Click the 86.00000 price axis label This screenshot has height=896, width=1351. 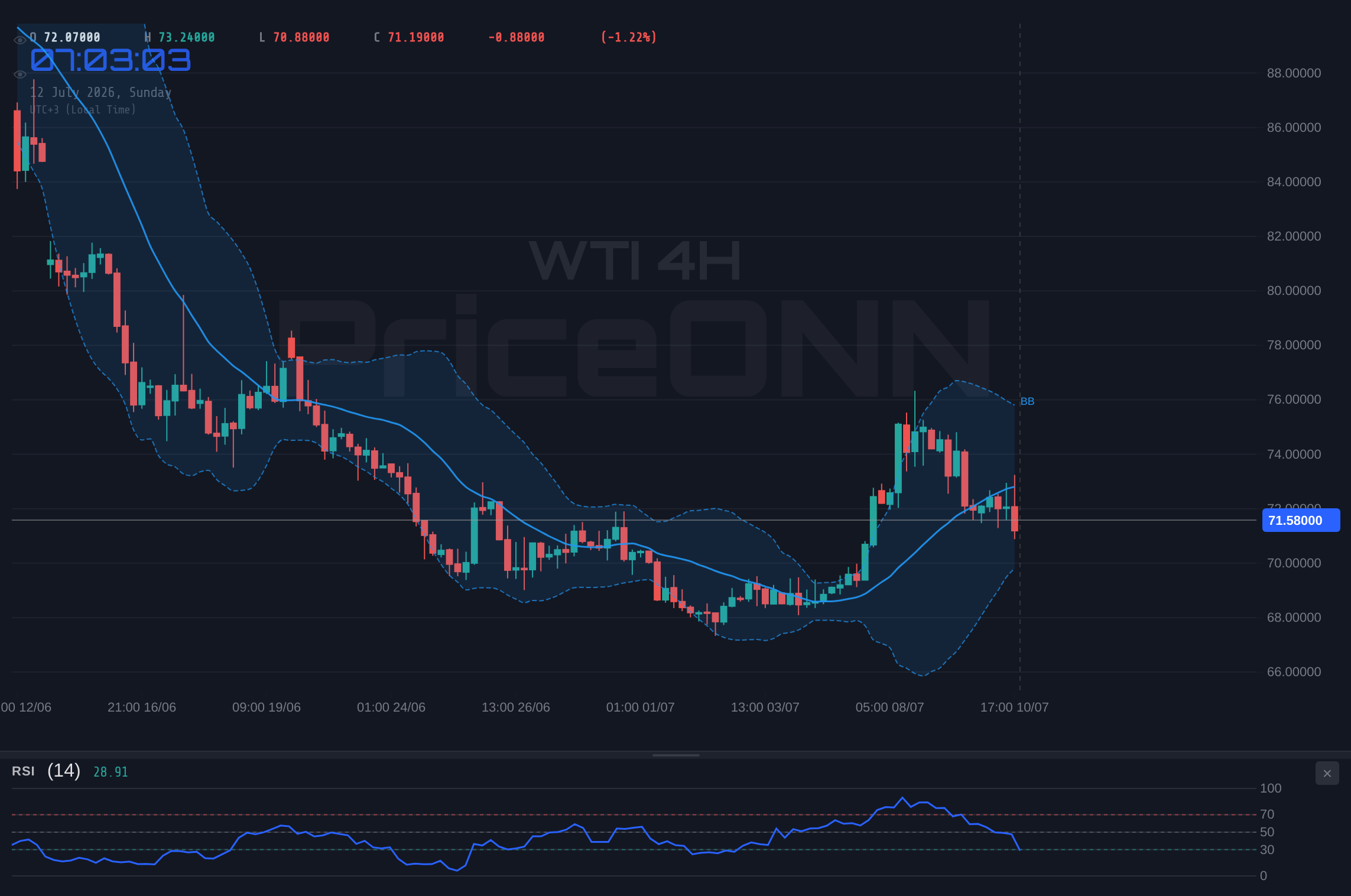(1294, 128)
